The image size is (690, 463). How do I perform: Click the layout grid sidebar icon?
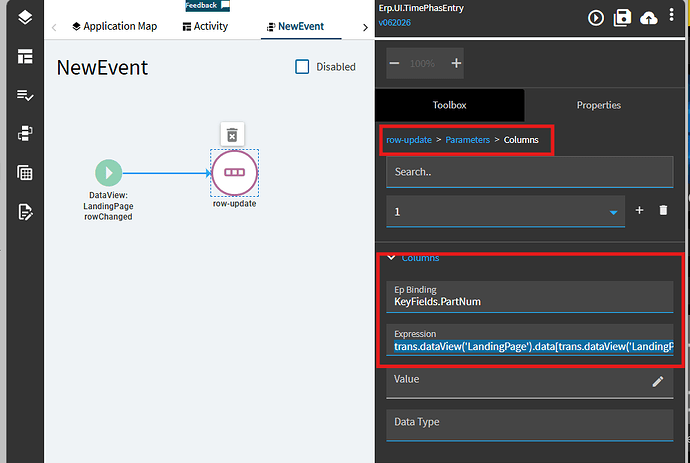pyautogui.click(x=25, y=56)
